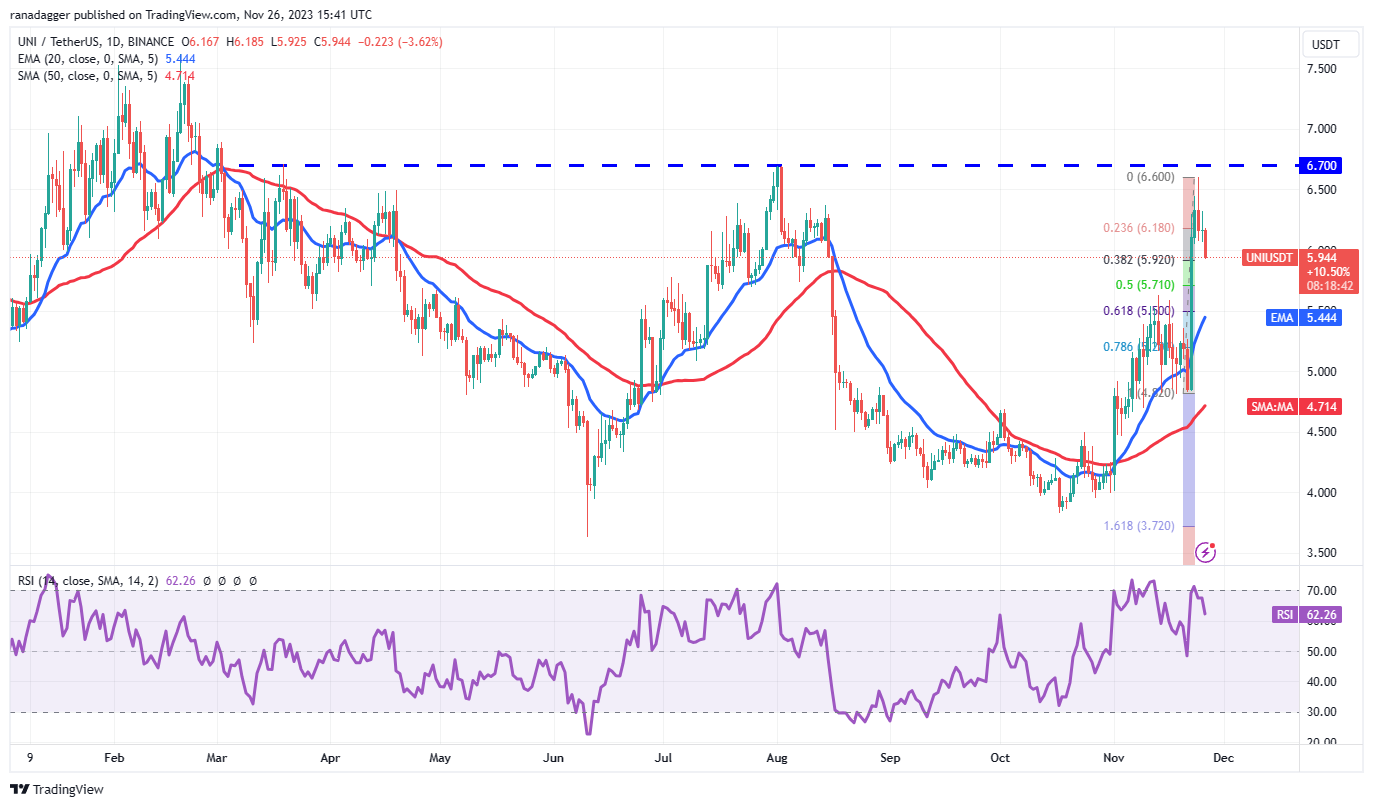The image size is (1373, 807).
Task: Click the 1.618 (3.720) Fibonacci extension label
Action: click(1140, 525)
